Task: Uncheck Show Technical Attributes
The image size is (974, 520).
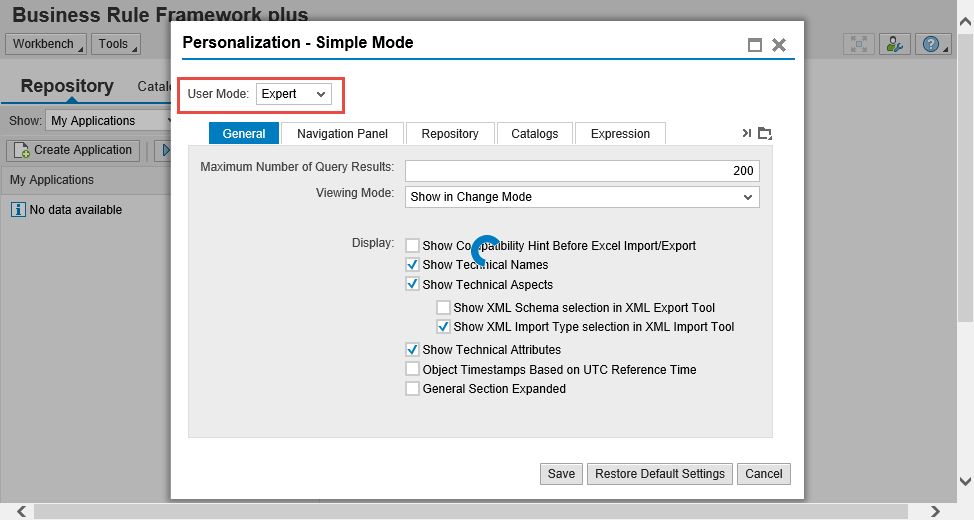Action: 412,350
